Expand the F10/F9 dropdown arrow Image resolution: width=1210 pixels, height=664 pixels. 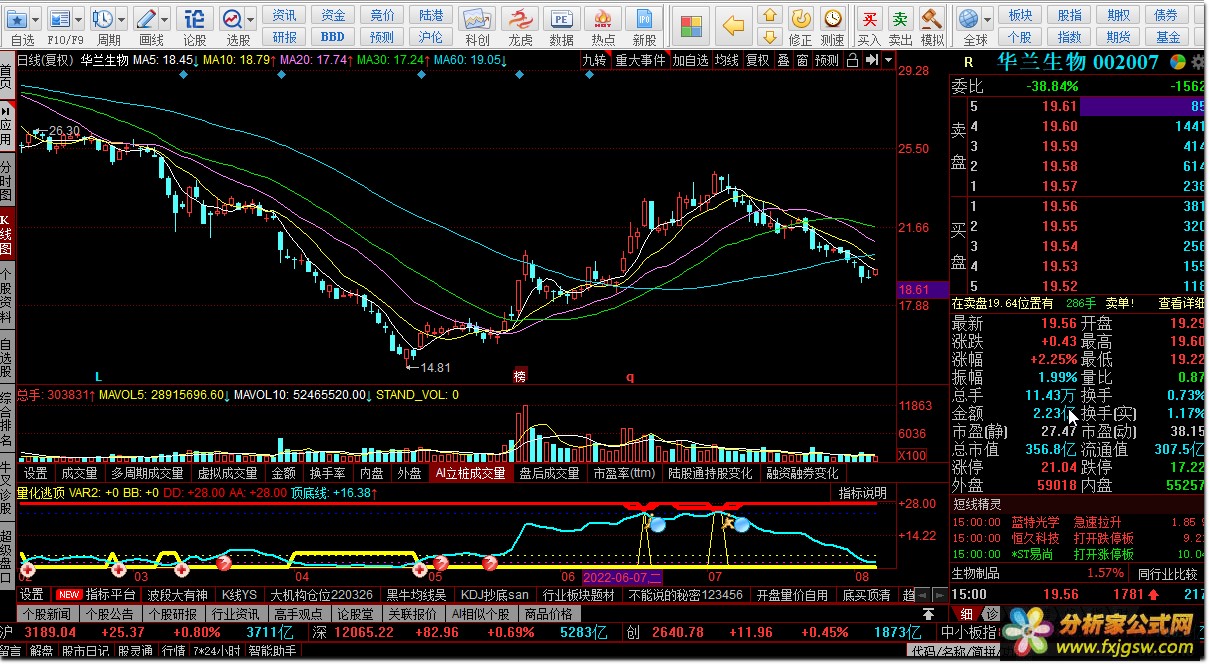pos(79,19)
